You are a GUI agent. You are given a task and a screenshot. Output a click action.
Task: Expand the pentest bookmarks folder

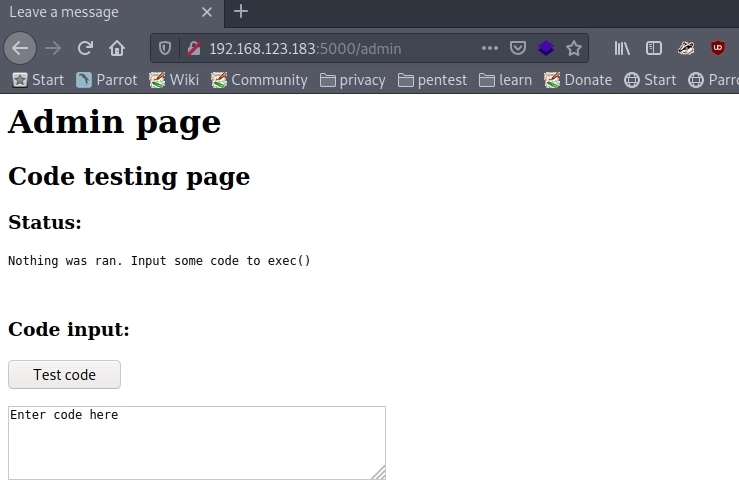pyautogui.click(x=432, y=80)
